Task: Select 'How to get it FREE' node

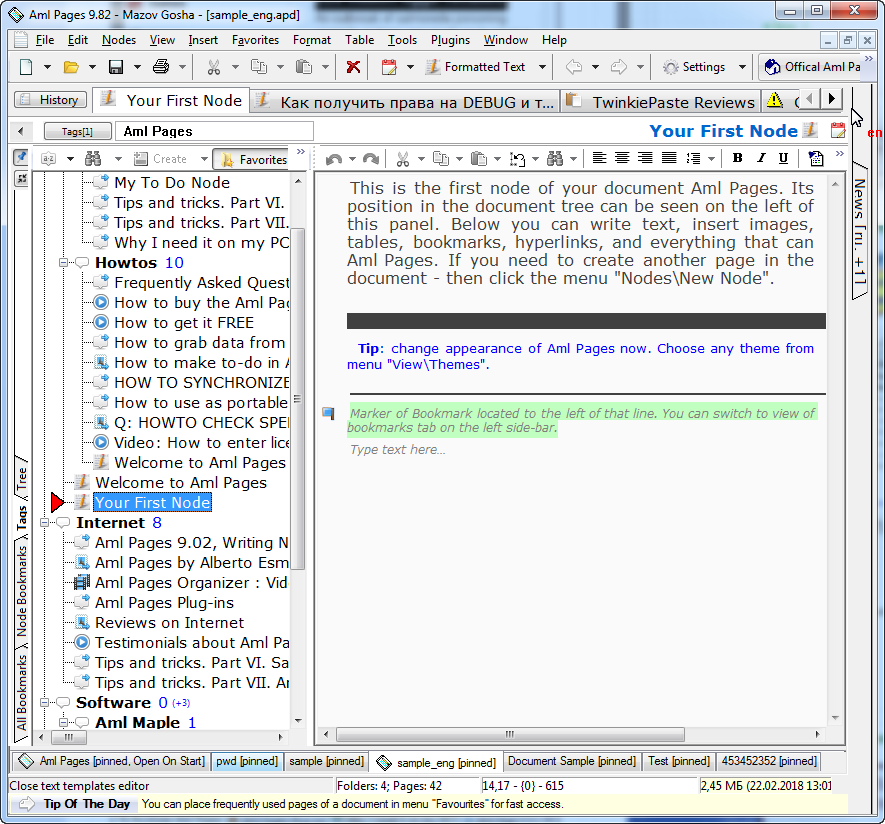Action: (184, 323)
